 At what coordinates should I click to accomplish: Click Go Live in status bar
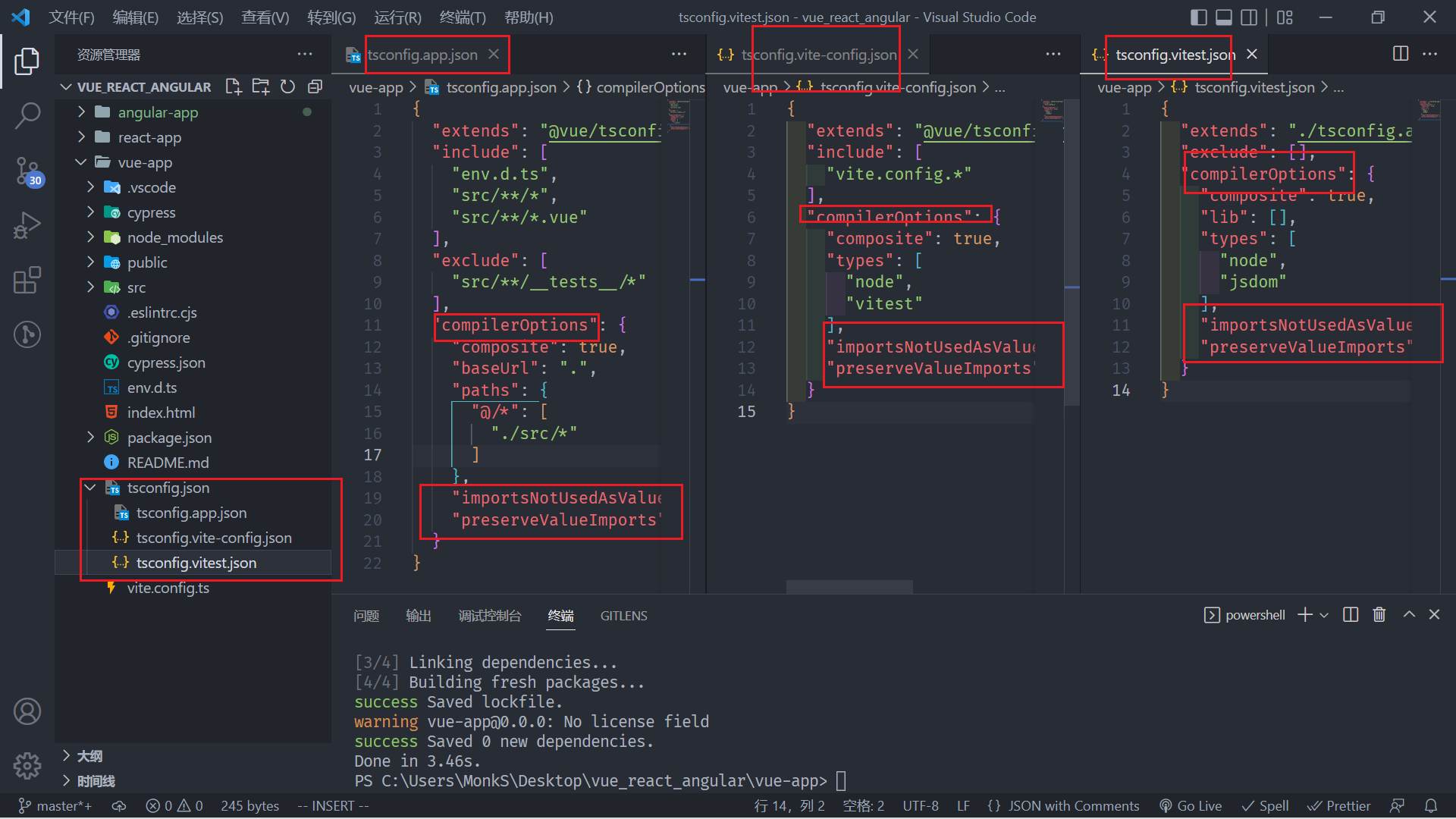[1191, 805]
